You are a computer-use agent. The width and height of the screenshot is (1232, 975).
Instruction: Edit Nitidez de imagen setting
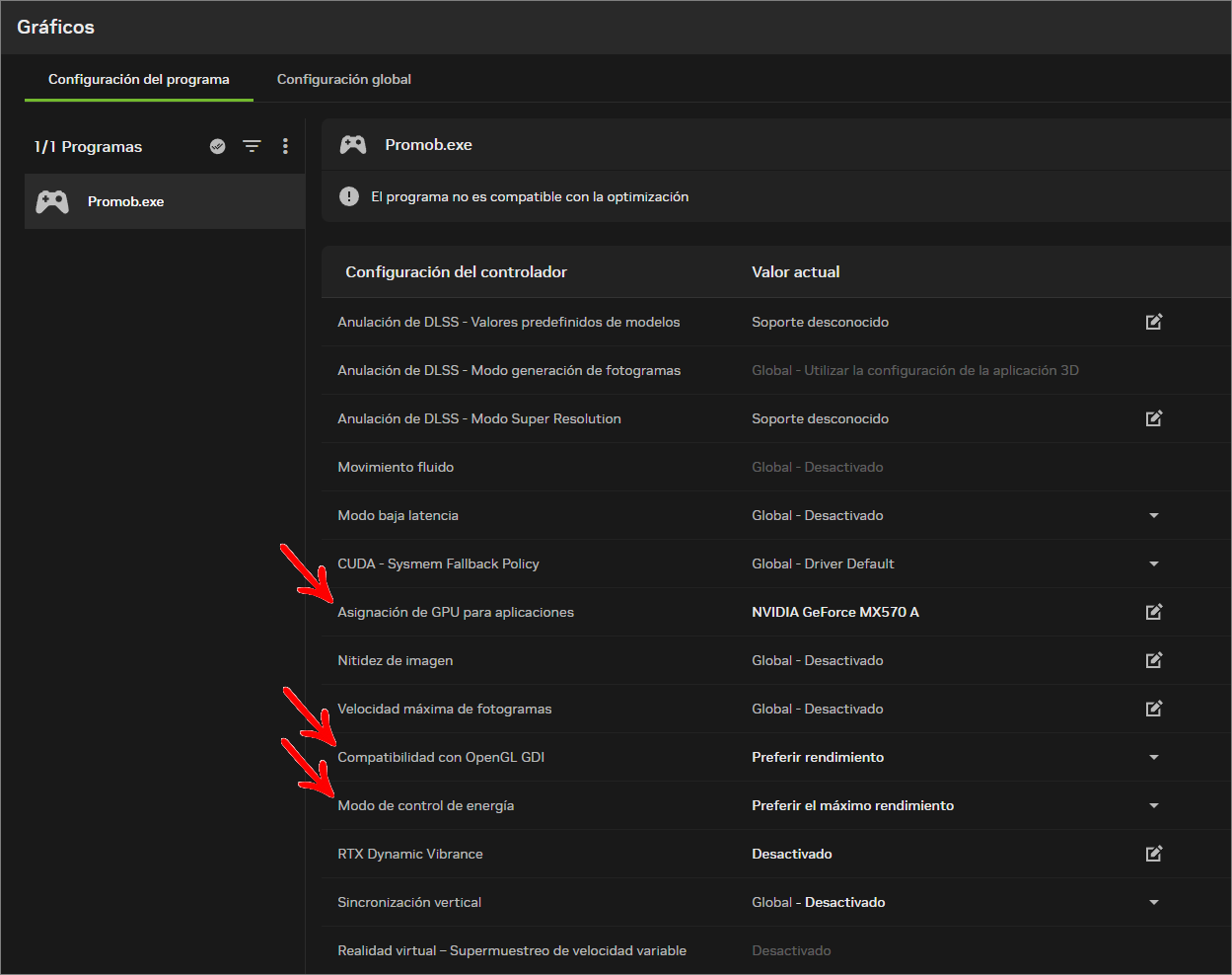tap(1154, 660)
